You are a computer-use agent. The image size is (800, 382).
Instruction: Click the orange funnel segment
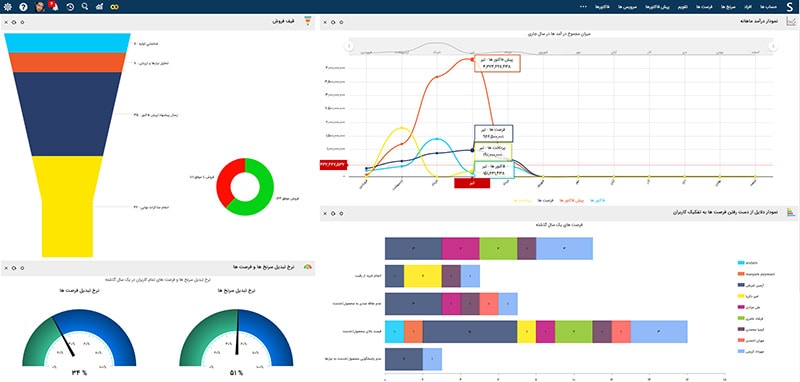point(67,62)
